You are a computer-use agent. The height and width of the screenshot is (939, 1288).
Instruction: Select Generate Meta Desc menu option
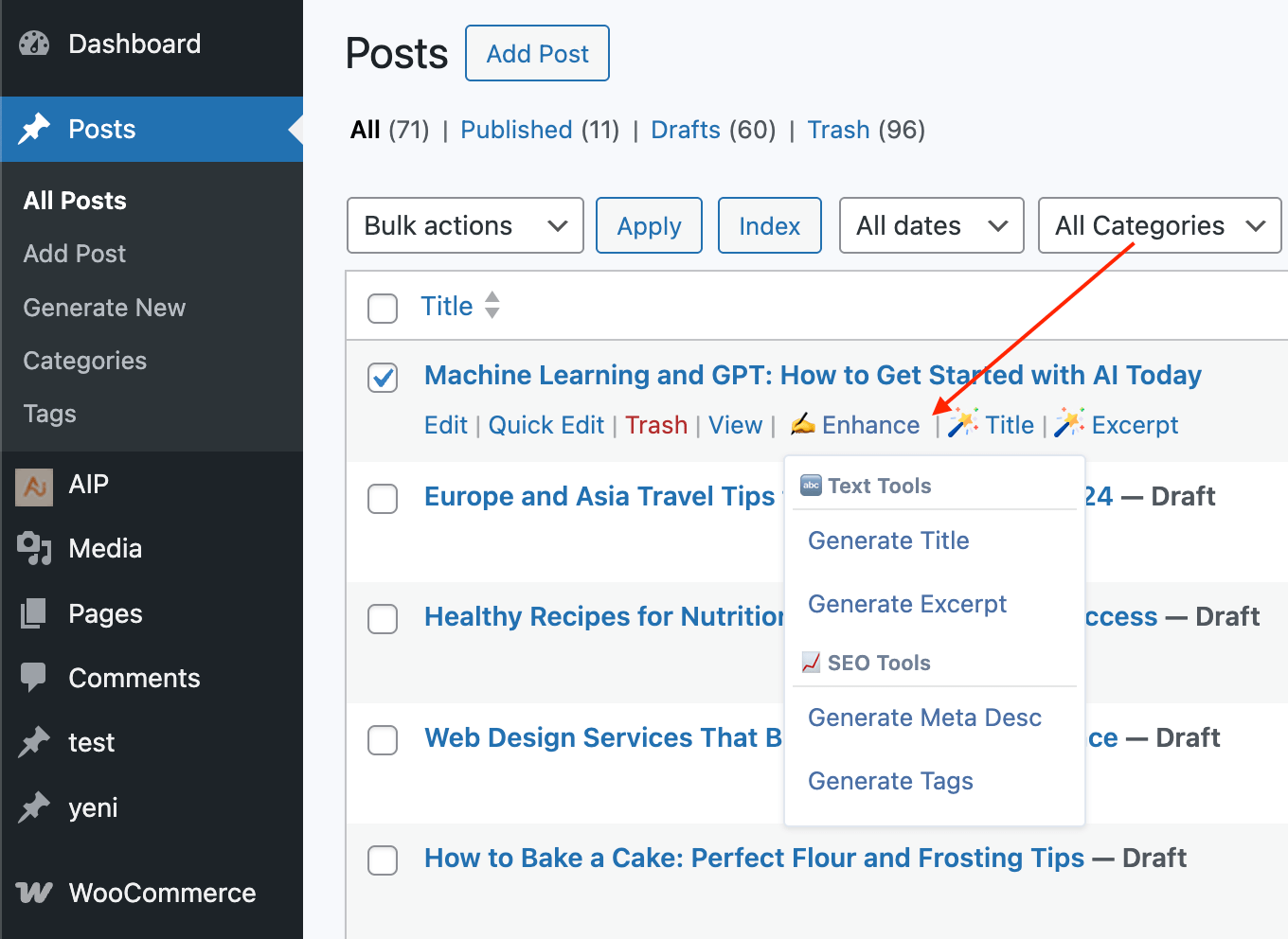924,718
